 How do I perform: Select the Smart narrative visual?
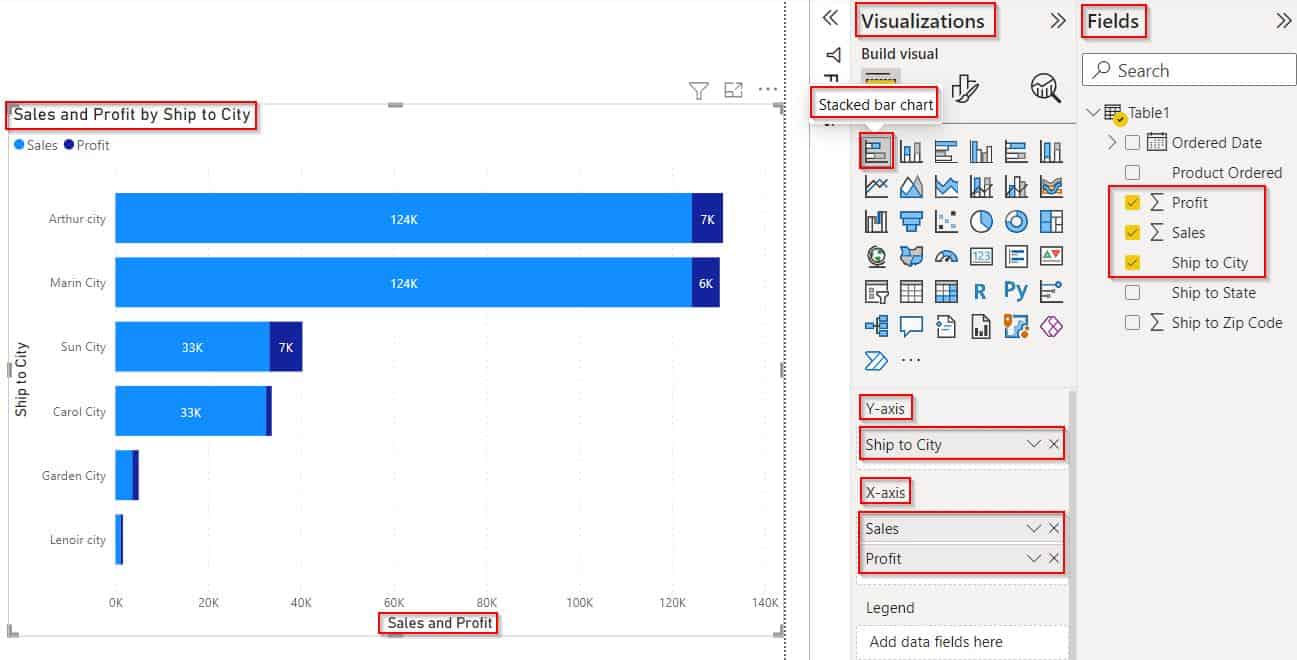pyautogui.click(x=946, y=326)
